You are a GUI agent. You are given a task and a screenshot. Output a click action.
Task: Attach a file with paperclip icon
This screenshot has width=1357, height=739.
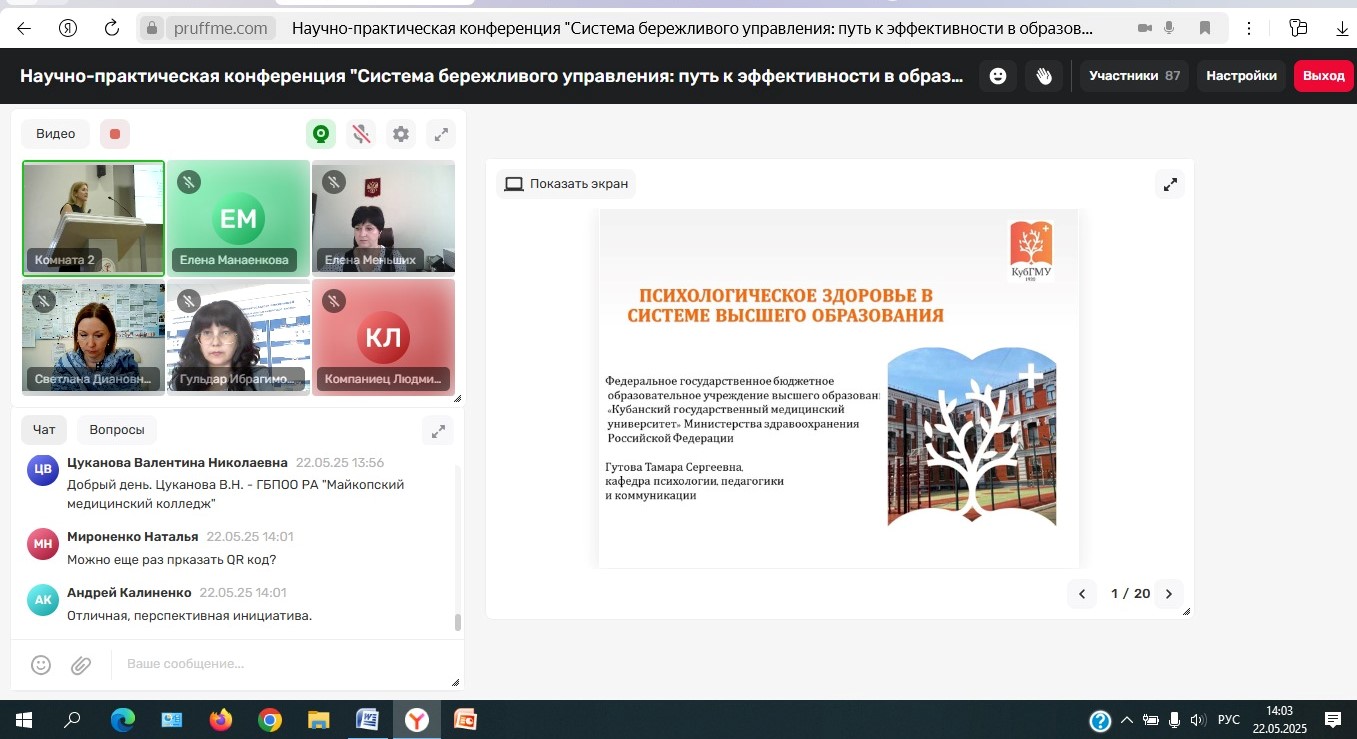(x=81, y=664)
